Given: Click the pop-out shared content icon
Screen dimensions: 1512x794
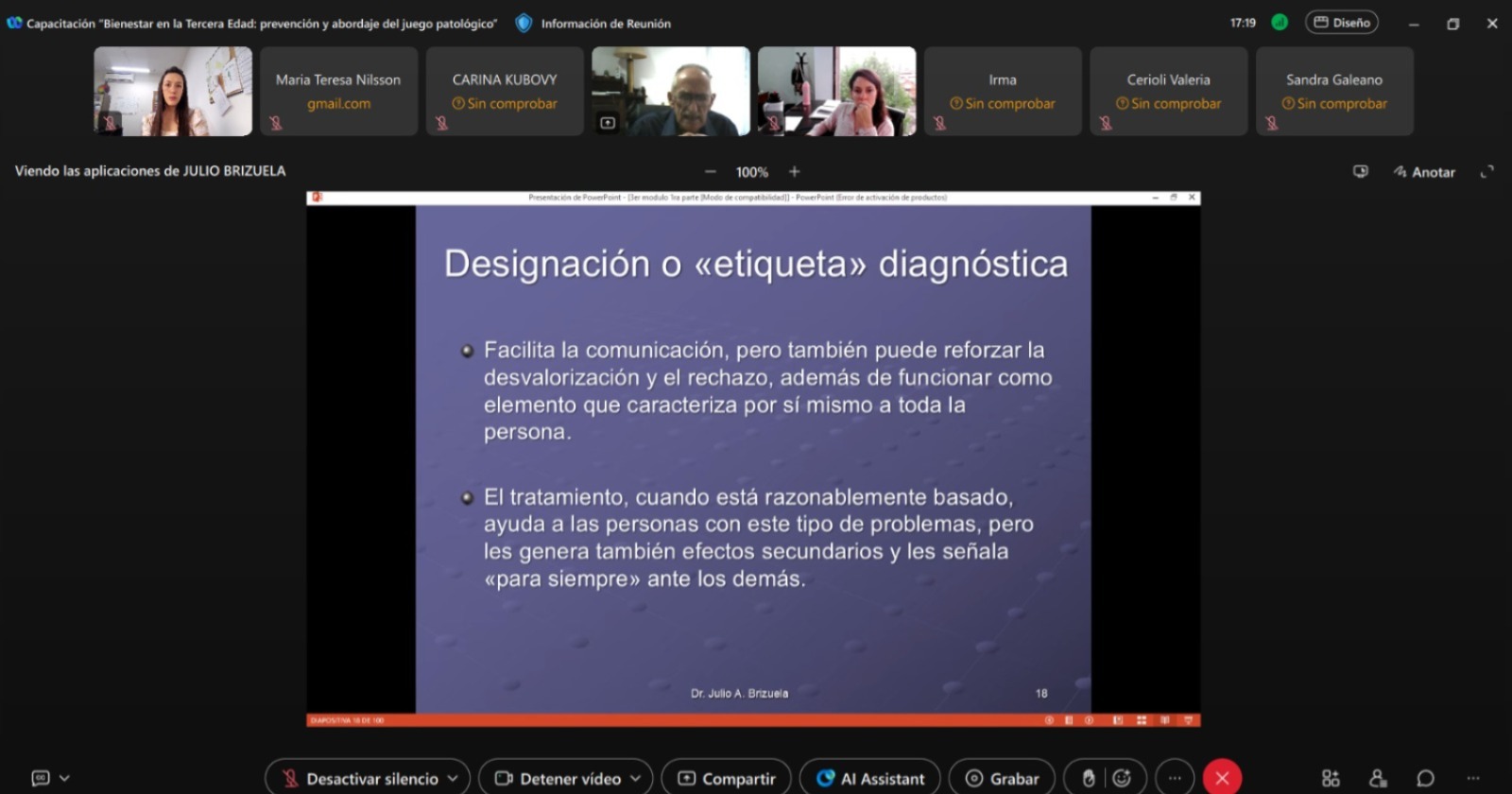Looking at the screenshot, I should point(1360,171).
